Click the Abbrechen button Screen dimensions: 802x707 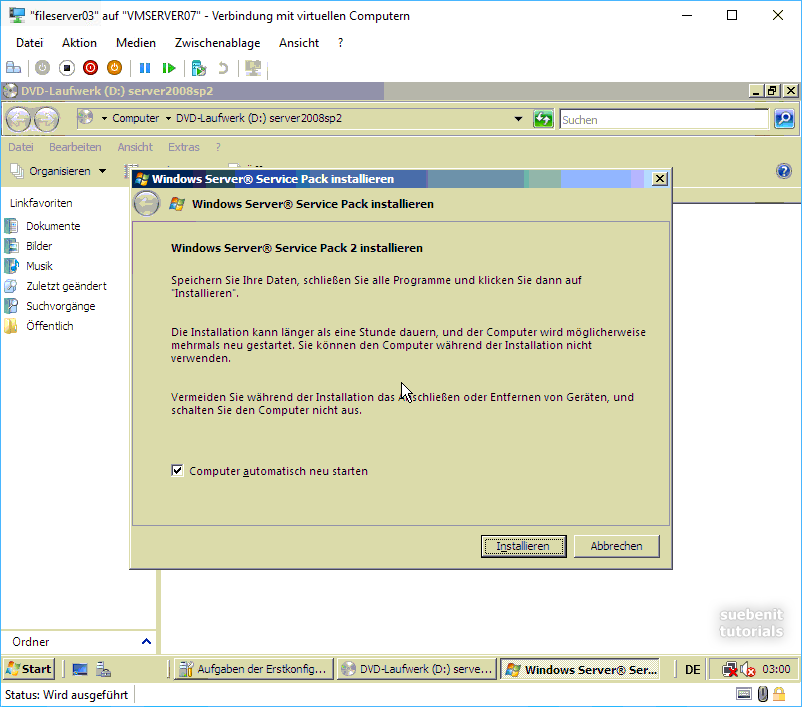click(616, 546)
